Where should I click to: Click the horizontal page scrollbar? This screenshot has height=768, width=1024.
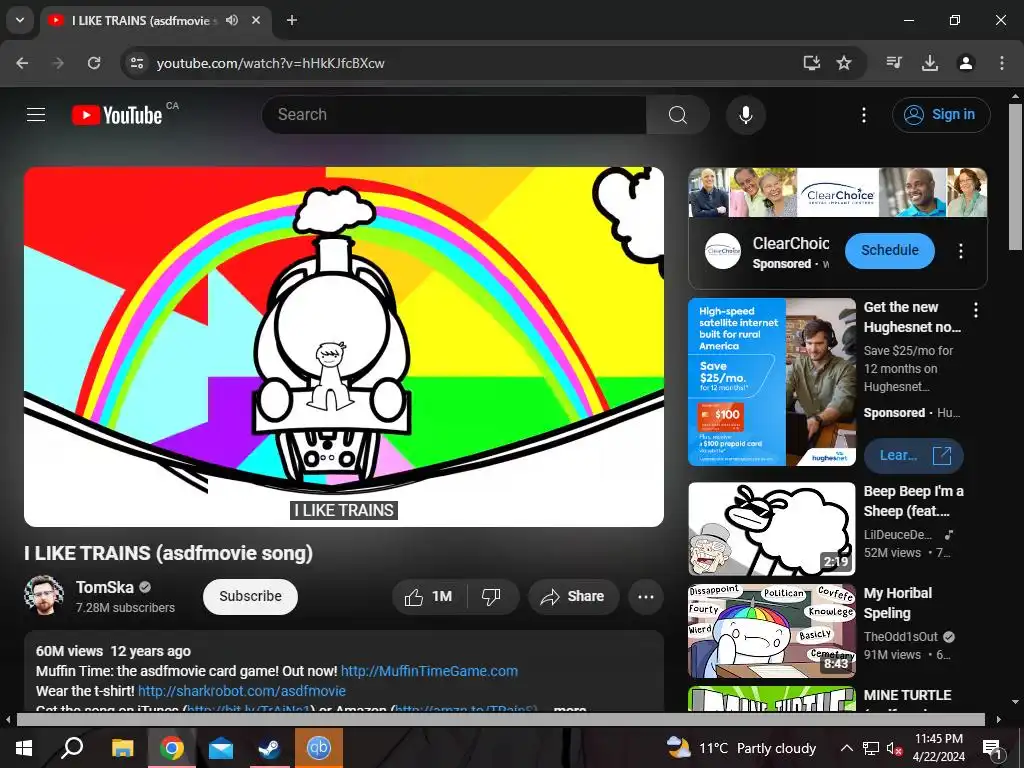501,720
